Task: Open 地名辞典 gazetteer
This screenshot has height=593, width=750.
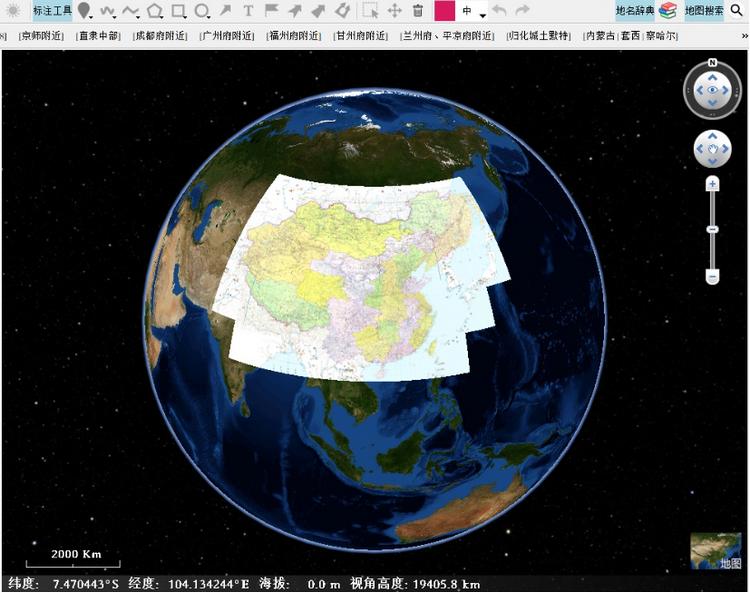Action: 634,11
